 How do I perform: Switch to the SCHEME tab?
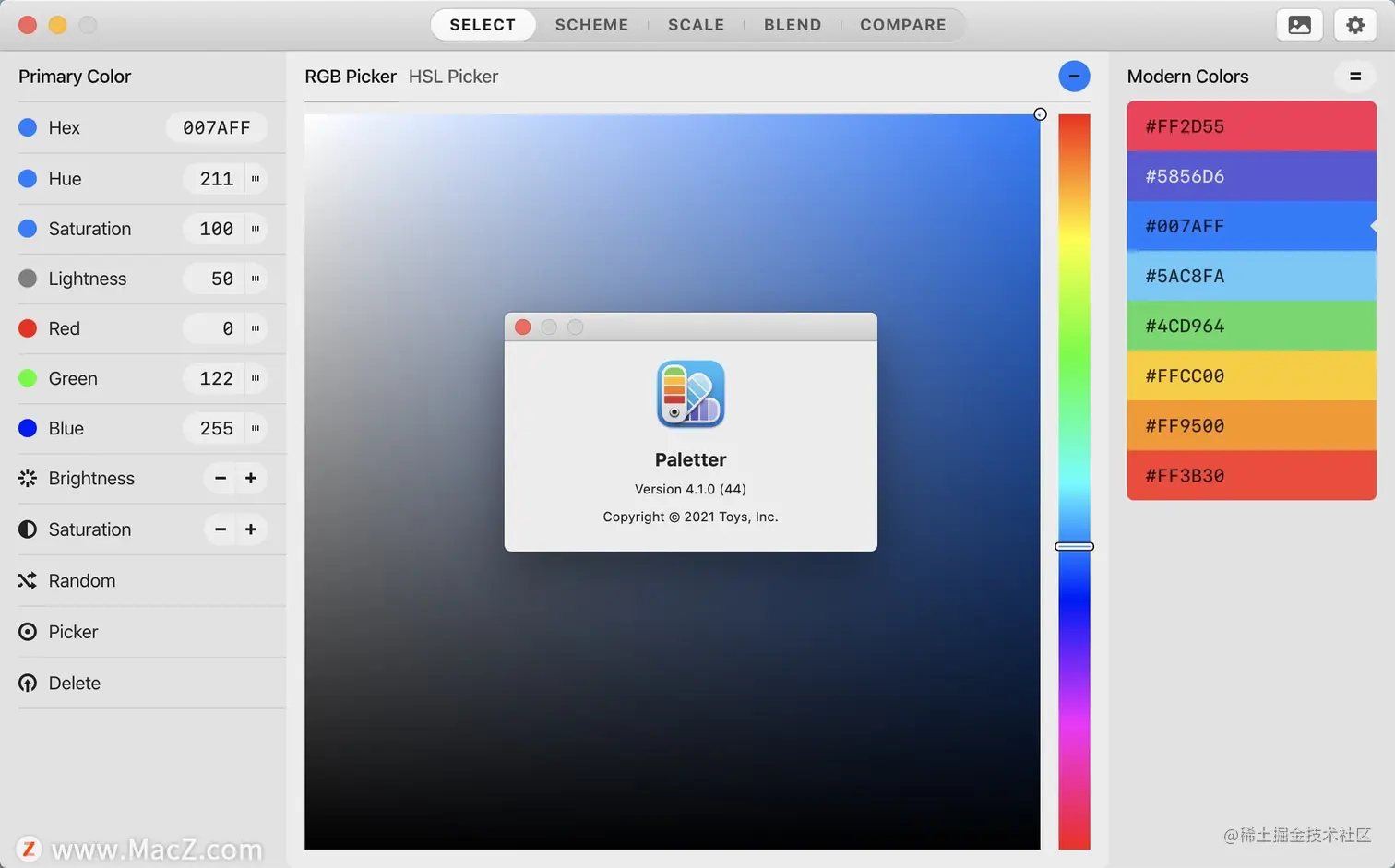591,25
